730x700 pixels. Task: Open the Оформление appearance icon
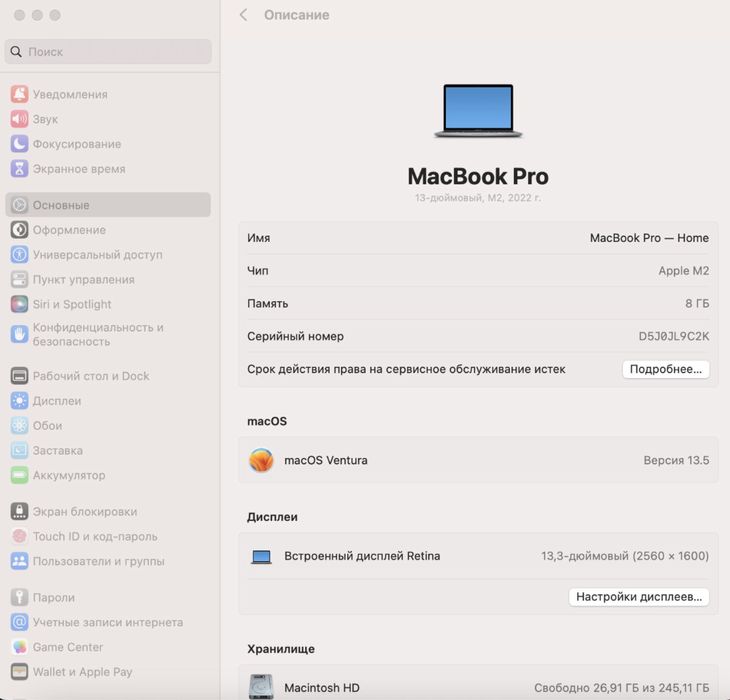pyautogui.click(x=19, y=229)
